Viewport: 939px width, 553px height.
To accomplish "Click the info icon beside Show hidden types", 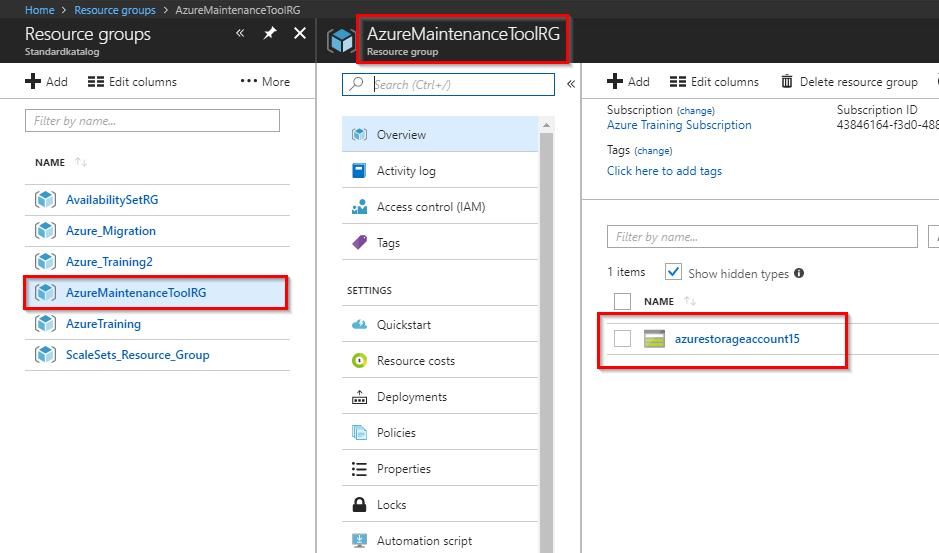I will pyautogui.click(x=799, y=273).
